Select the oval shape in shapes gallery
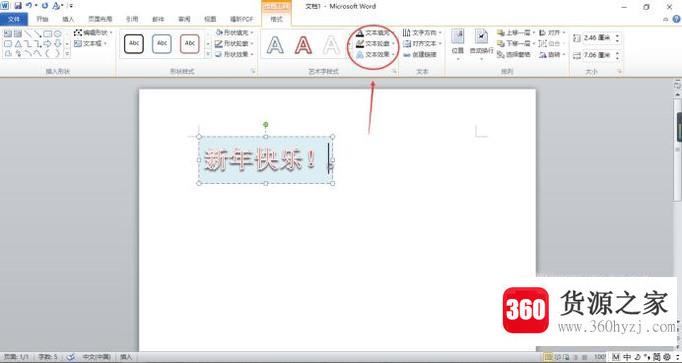Image resolution: width=682 pixels, height=363 pixels. 57,33
